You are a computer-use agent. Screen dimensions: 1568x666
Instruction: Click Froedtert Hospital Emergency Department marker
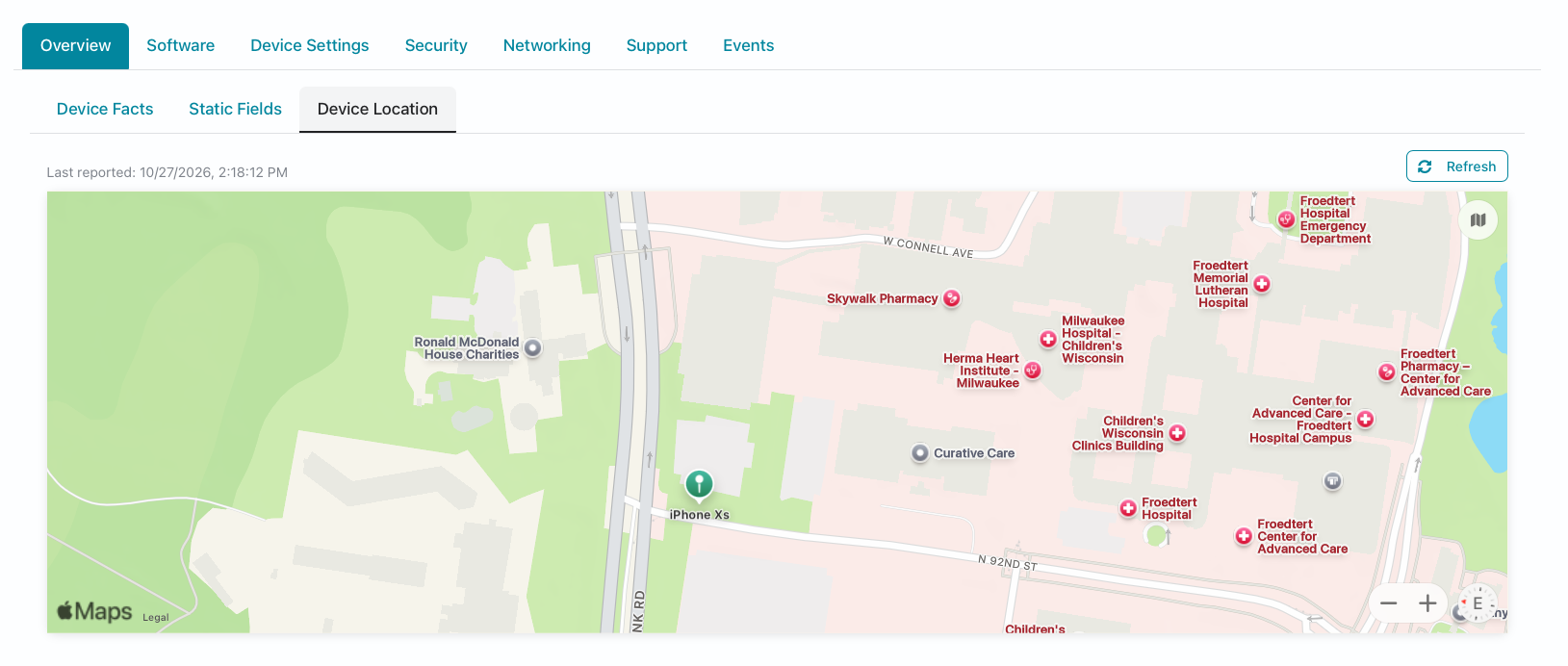click(x=1286, y=219)
